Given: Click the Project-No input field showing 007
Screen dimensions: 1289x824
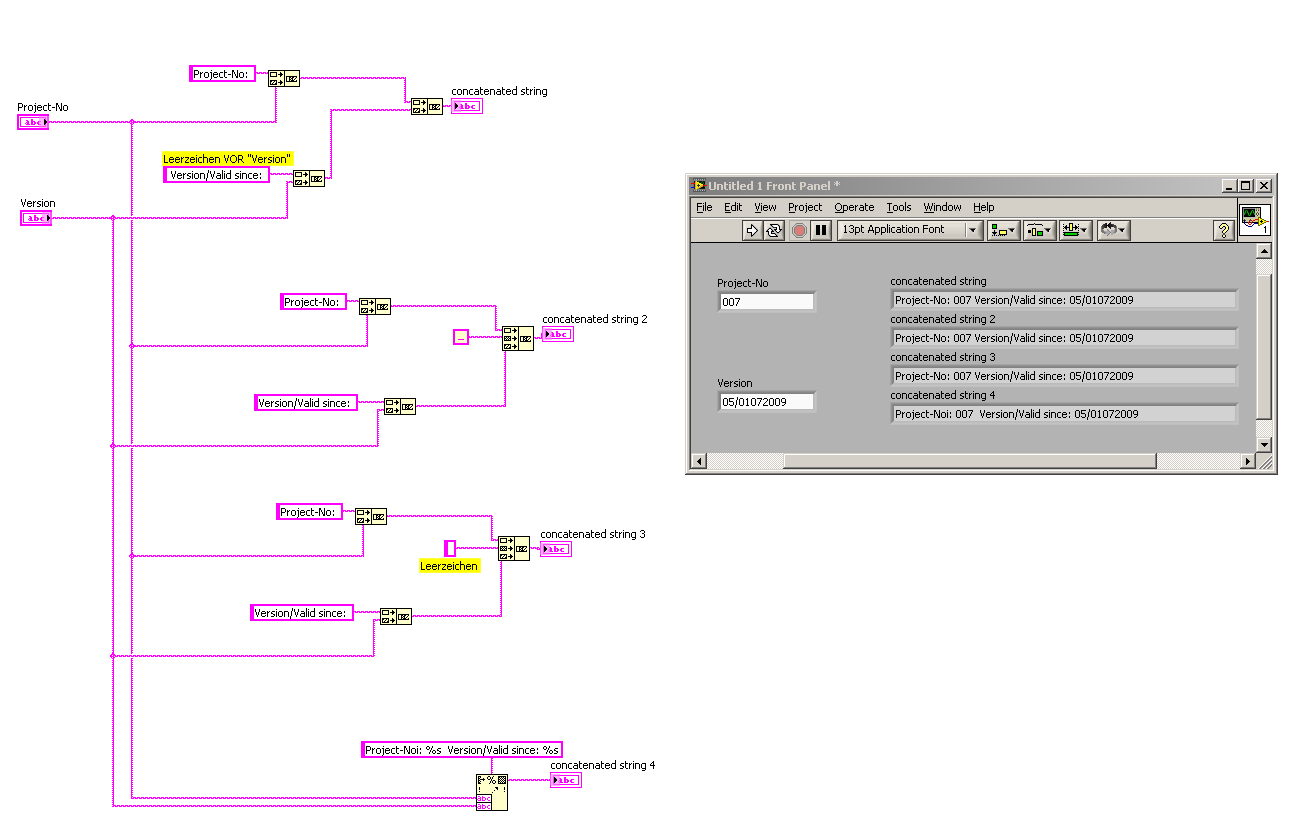Looking at the screenshot, I should 766,301.
